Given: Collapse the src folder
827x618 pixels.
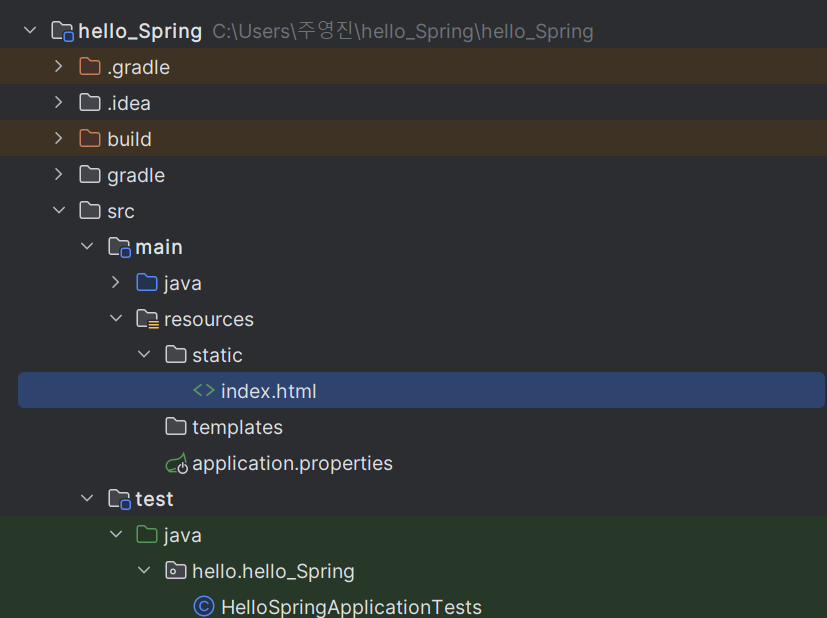Looking at the screenshot, I should tap(59, 211).
